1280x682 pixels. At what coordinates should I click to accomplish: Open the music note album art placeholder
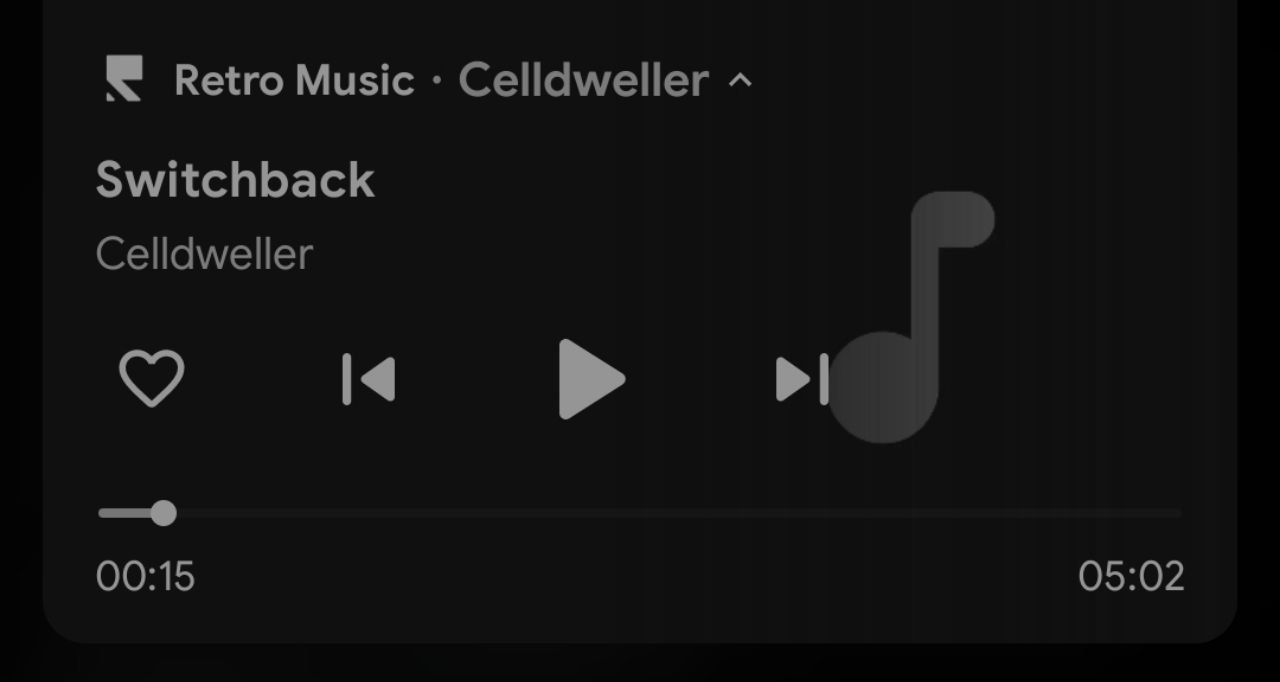(x=912, y=316)
